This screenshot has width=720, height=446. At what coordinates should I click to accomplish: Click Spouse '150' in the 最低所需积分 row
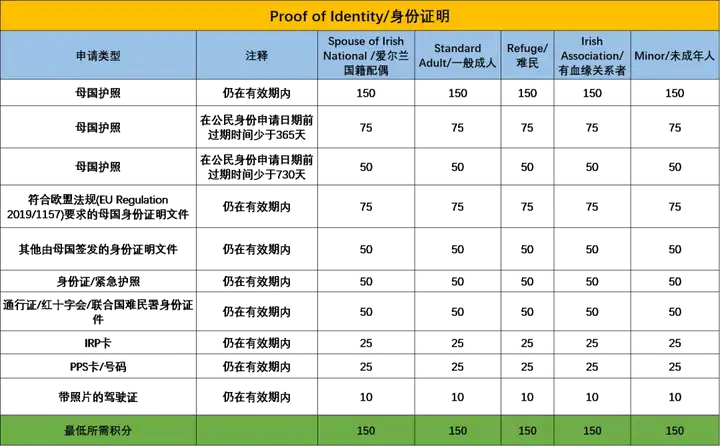[x=366, y=430]
